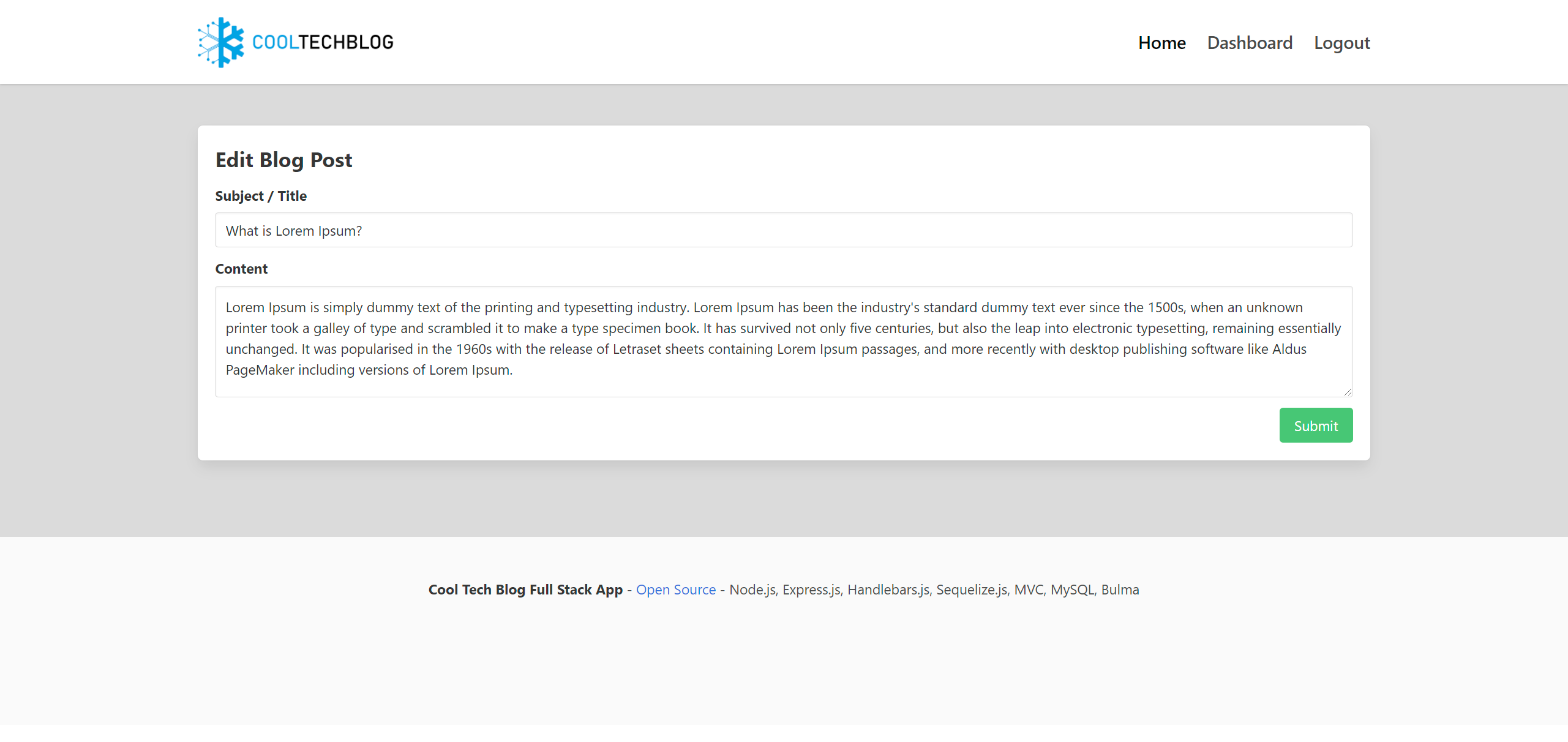The width and height of the screenshot is (1568, 742).
Task: Click Bulma in the footer text
Action: click(x=1120, y=590)
